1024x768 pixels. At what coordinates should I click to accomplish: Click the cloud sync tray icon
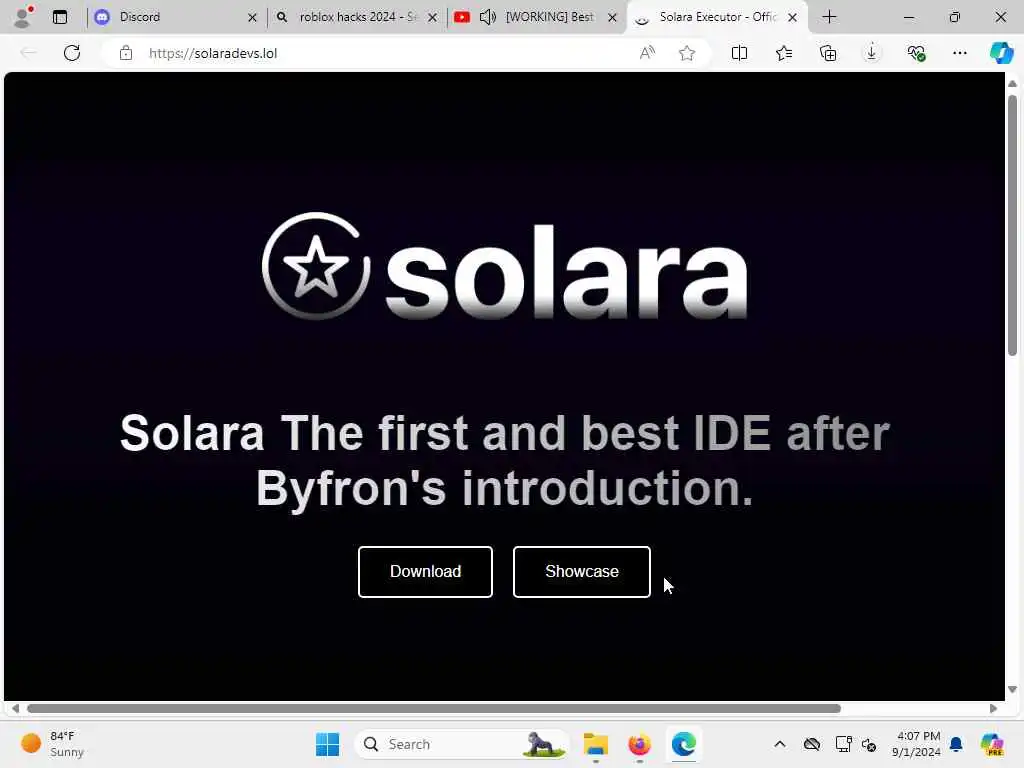coord(812,744)
